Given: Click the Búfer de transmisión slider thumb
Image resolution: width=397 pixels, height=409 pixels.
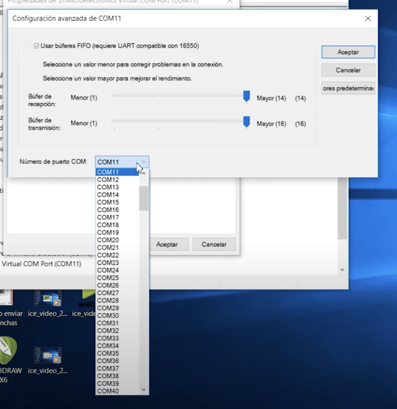Looking at the screenshot, I should (246, 122).
